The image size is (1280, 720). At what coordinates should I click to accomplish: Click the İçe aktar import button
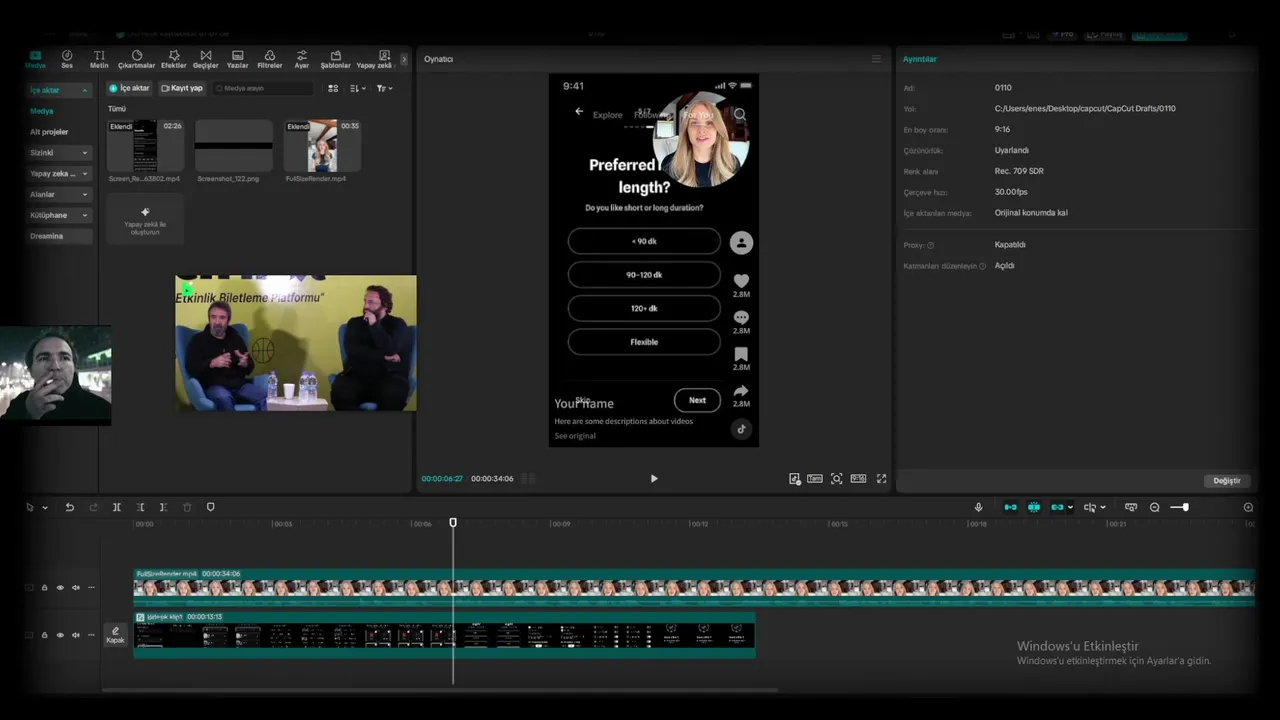[x=129, y=88]
